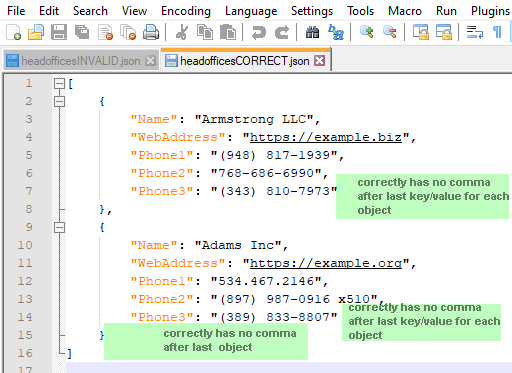Open the Search menu
Screen dimensions: 512x373
pyautogui.click(x=90, y=11)
